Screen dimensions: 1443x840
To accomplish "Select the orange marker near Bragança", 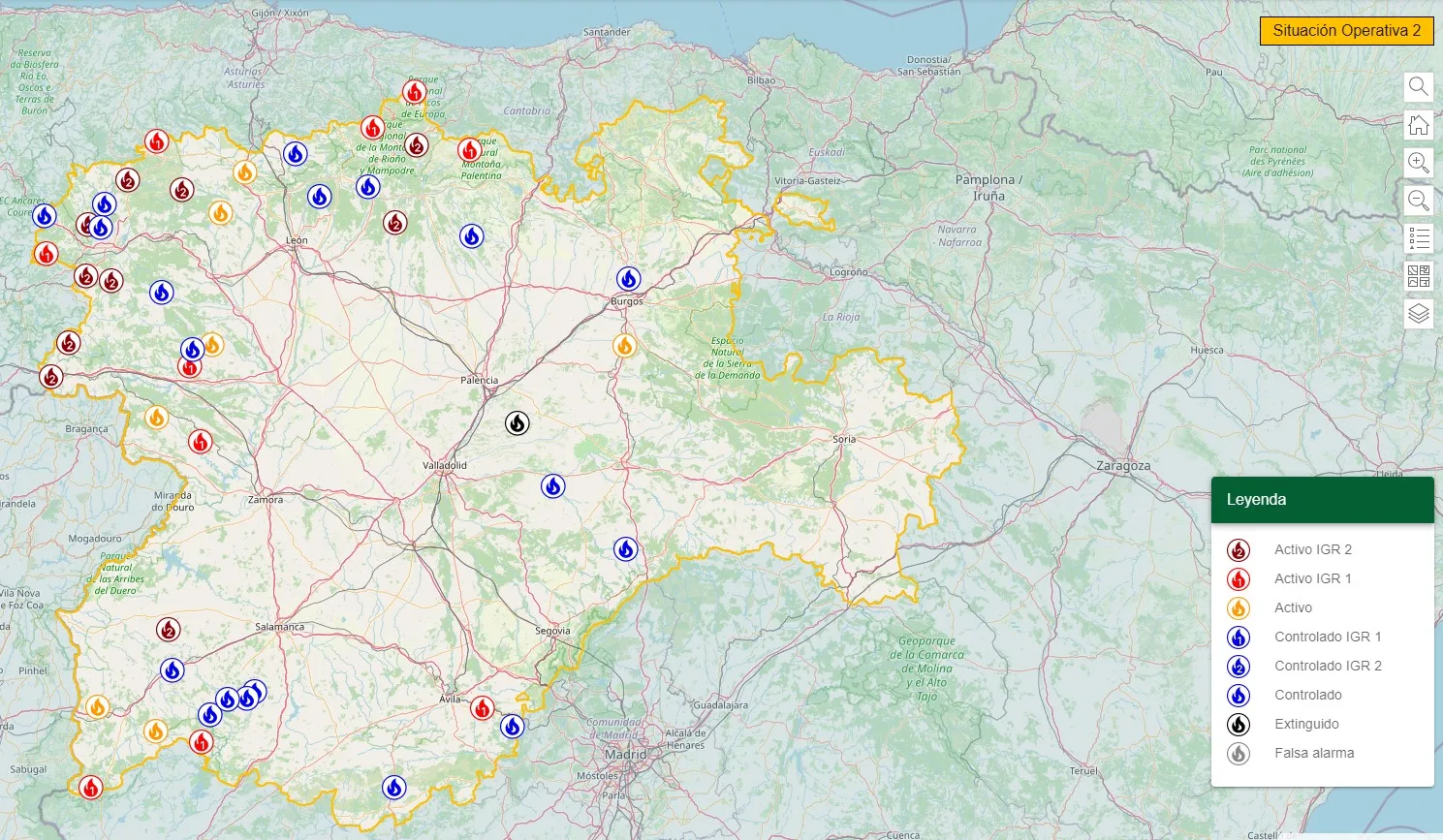I will tap(156, 418).
